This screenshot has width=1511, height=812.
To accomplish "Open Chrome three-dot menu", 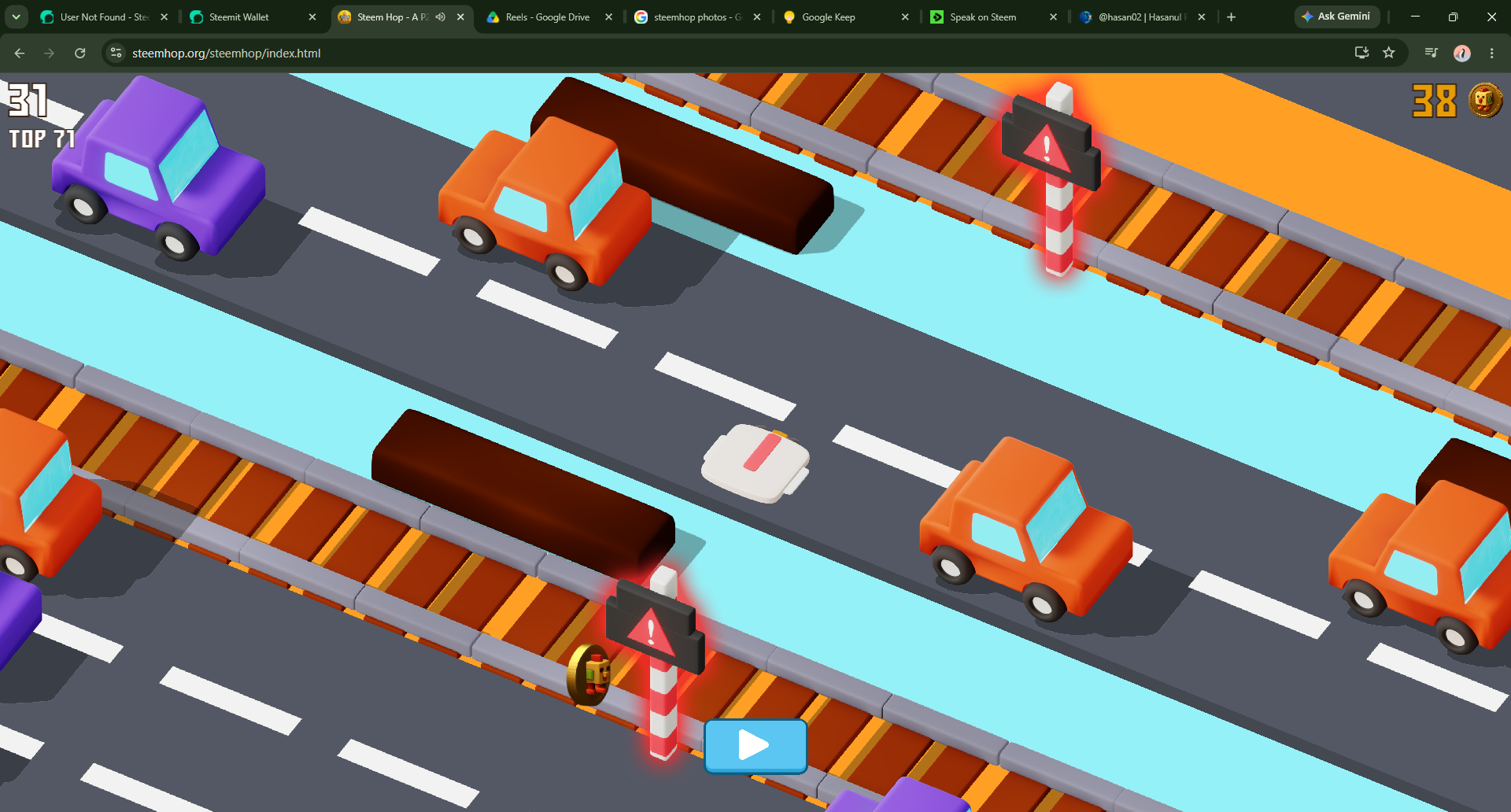I will pyautogui.click(x=1492, y=53).
